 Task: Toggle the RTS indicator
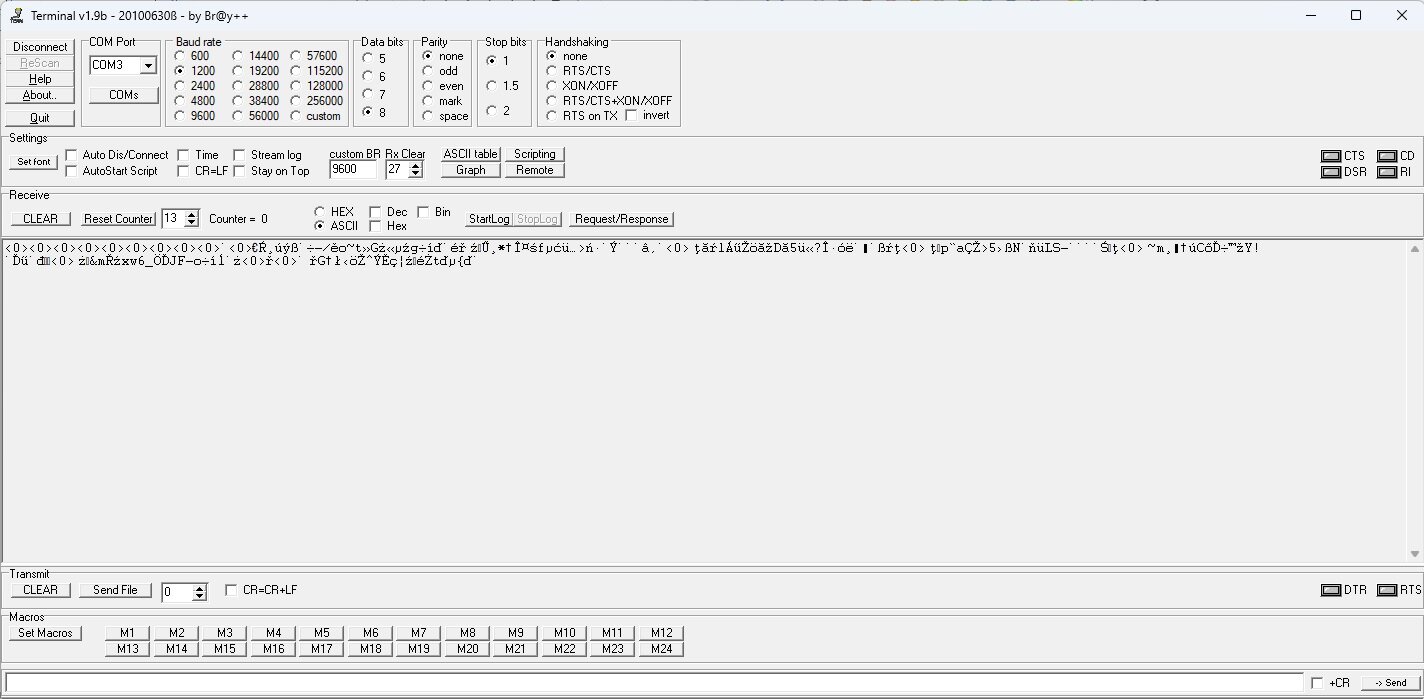1386,590
